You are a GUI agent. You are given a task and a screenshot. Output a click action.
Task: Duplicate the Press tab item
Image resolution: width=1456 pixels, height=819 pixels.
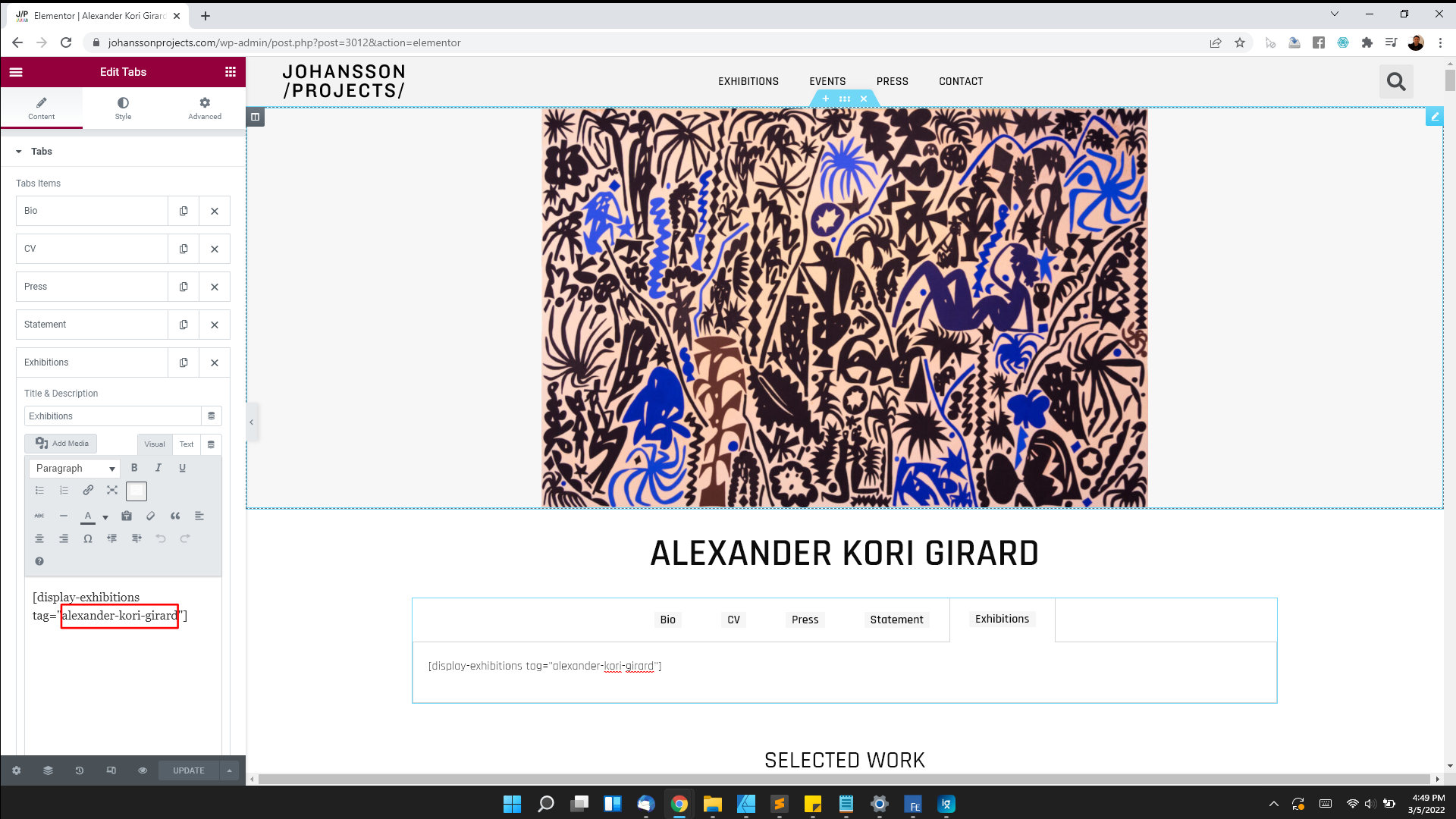tap(184, 287)
